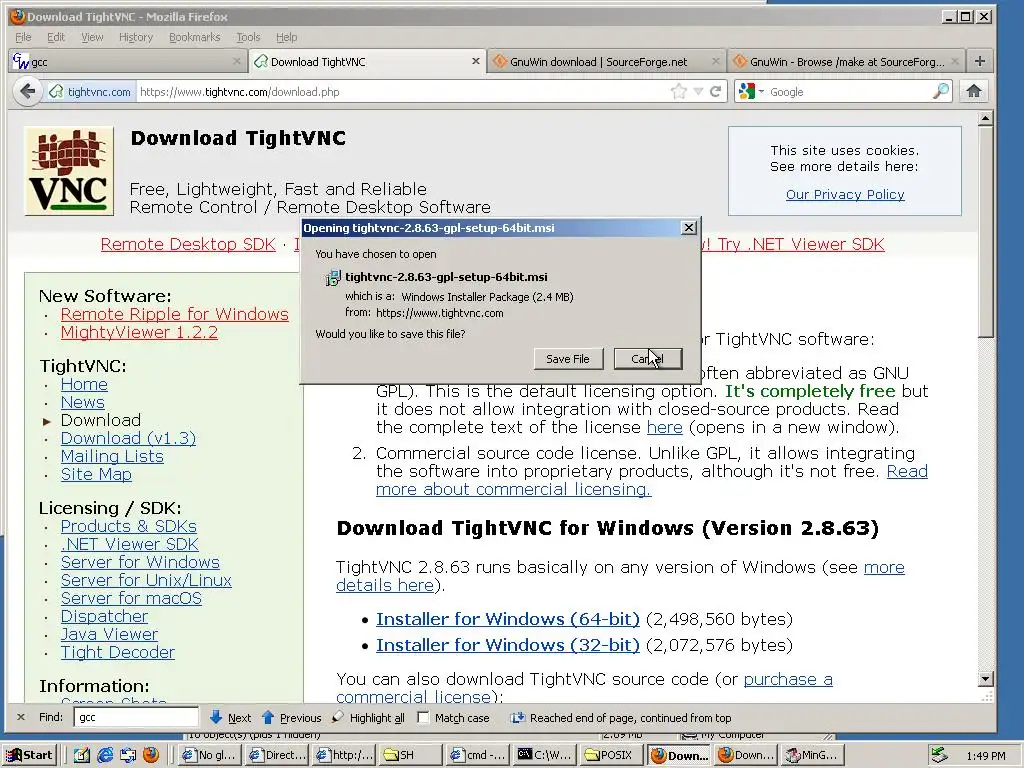Close the Download TightVNC tab
1024x768 pixels.
475,61
